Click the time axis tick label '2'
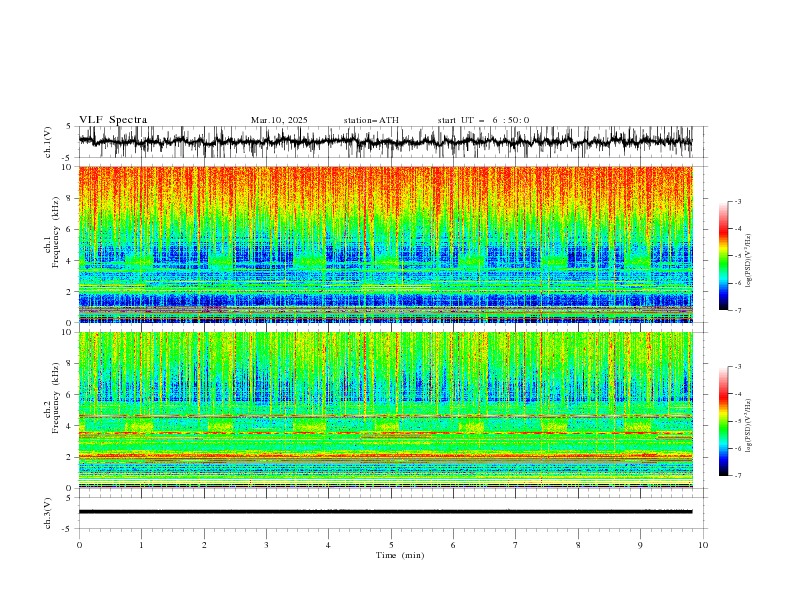The width and height of the screenshot is (792, 612). click(204, 545)
